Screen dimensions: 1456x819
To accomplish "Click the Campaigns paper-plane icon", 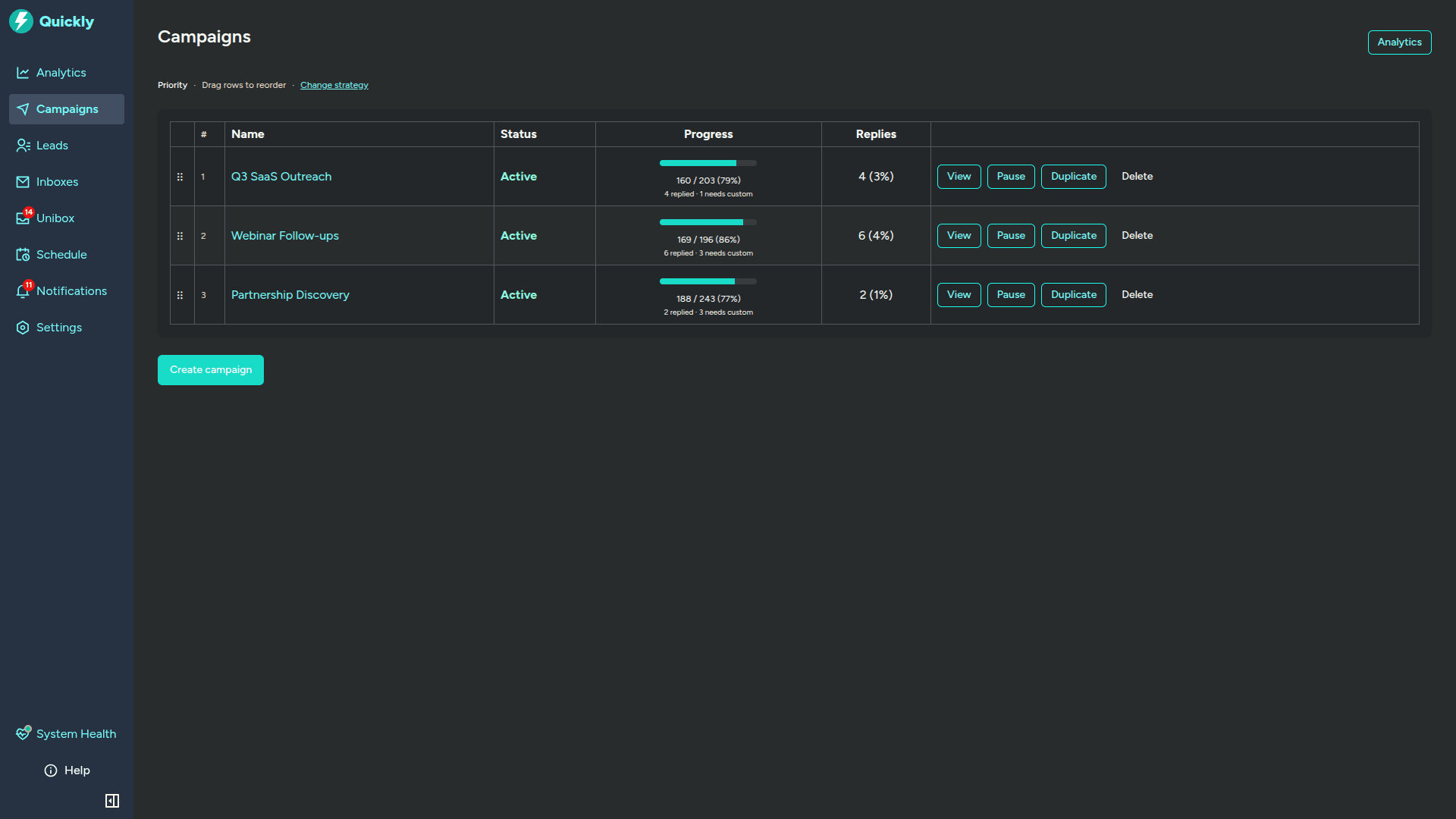I will point(23,109).
